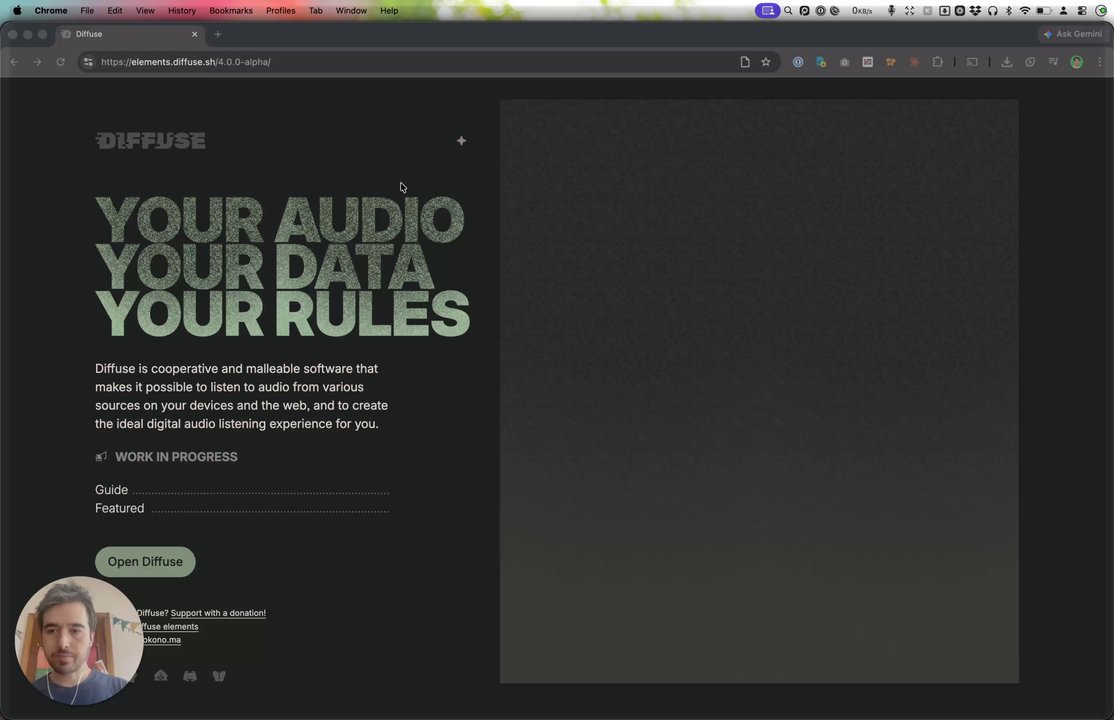Viewport: 1114px width, 720px height.
Task: Click the purple screen recording indicator
Action: pos(767,11)
